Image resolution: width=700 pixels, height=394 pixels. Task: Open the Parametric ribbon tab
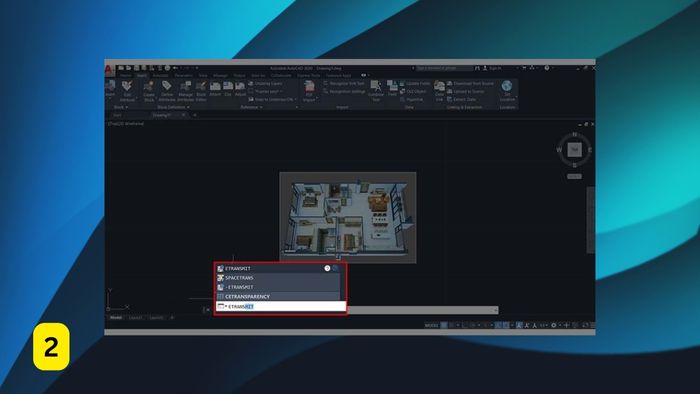(183, 75)
